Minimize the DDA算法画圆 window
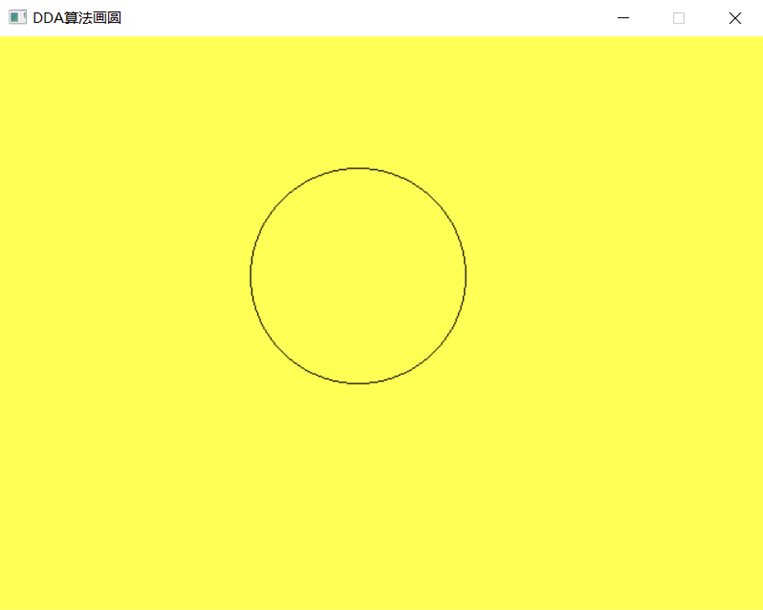 click(x=623, y=18)
